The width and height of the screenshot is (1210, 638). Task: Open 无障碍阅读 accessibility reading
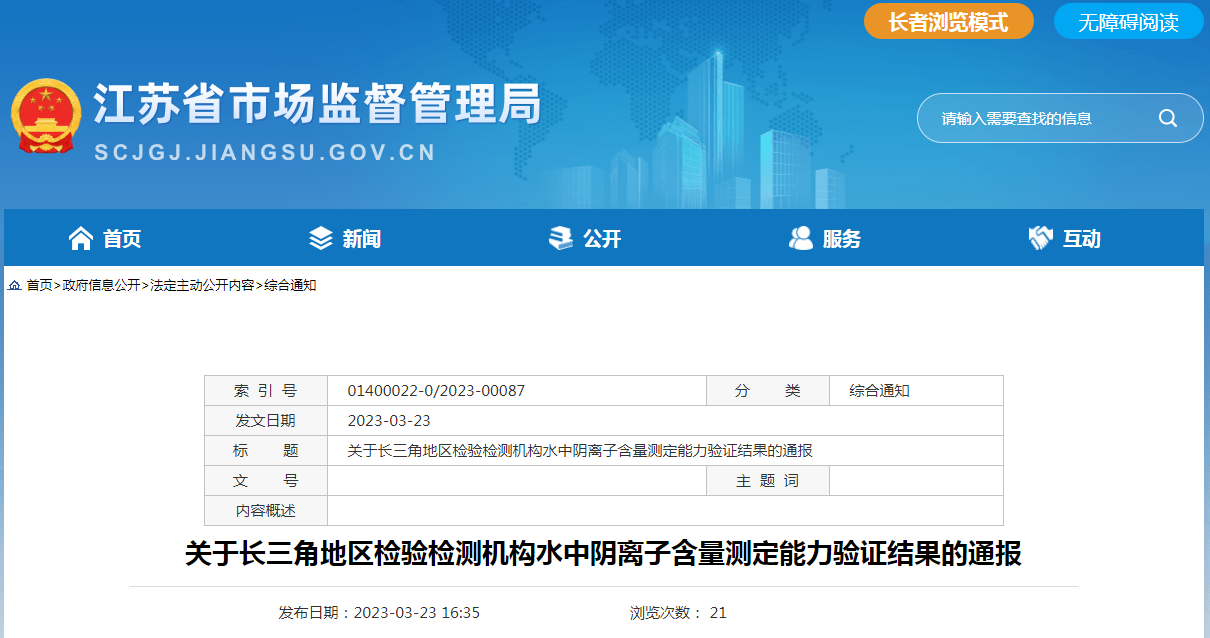point(1128,22)
